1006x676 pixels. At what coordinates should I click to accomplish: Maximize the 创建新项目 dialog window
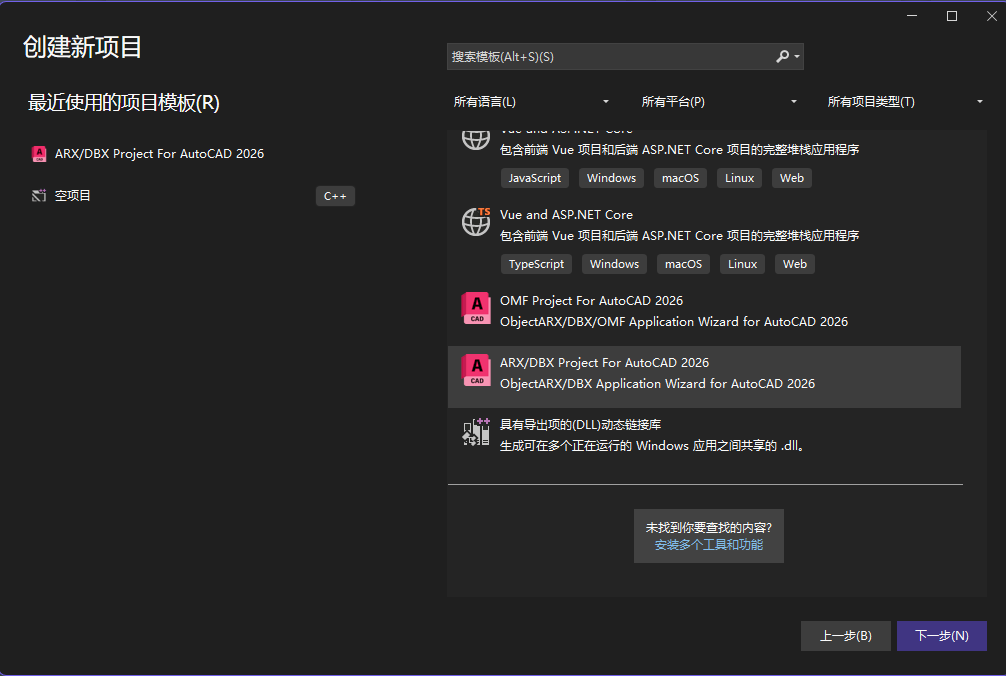click(x=952, y=16)
